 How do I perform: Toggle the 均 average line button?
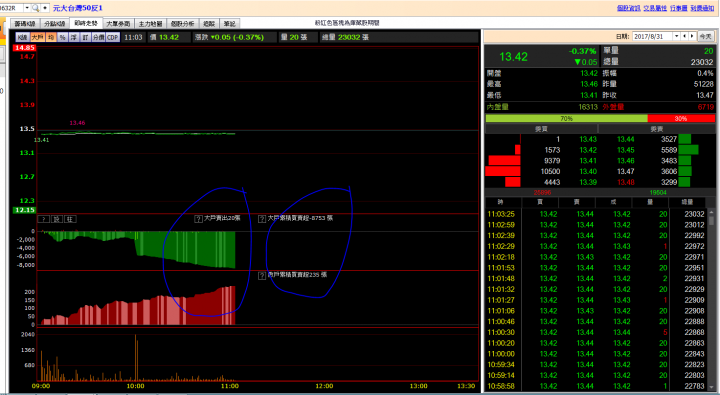pyautogui.click(x=51, y=37)
